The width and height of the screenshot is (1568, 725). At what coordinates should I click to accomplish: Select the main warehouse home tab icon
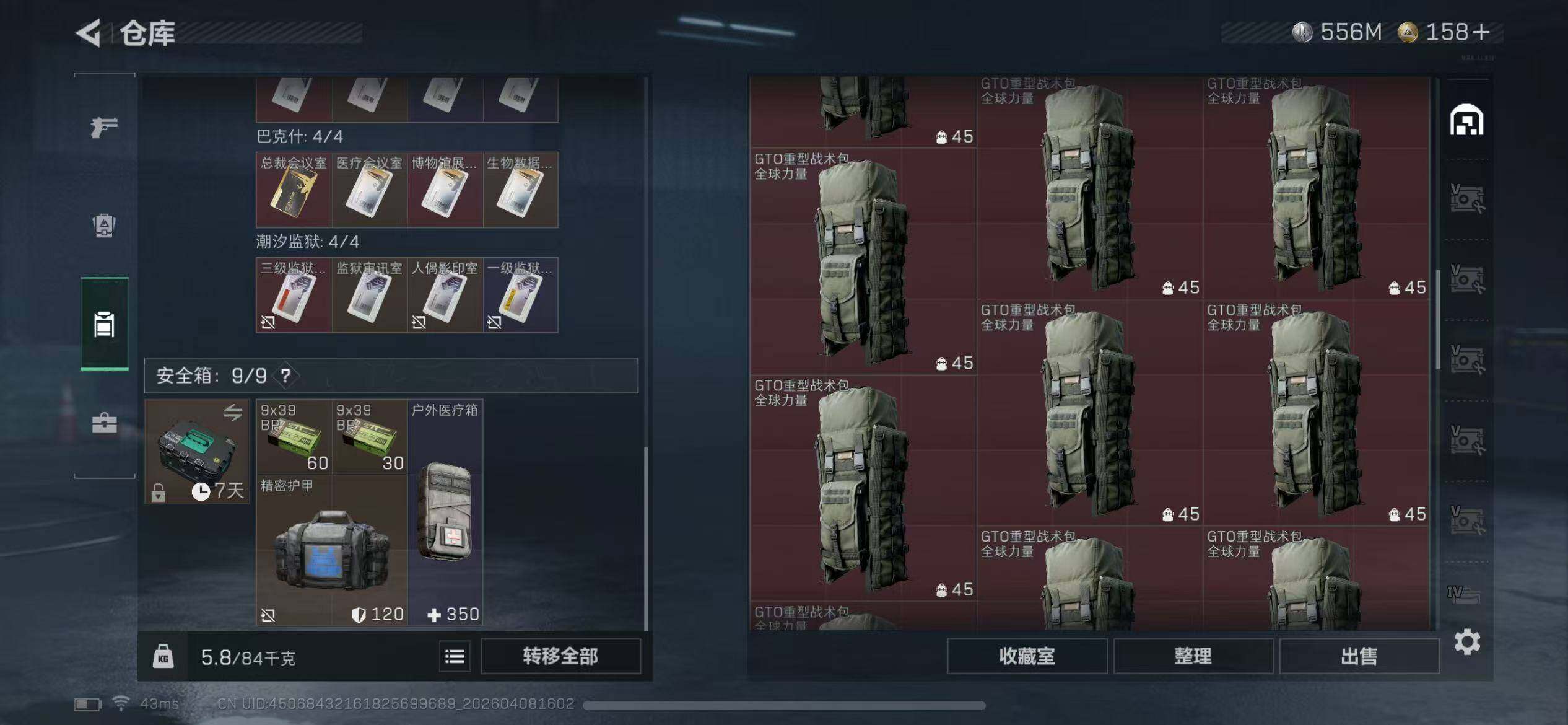[x=1466, y=120]
